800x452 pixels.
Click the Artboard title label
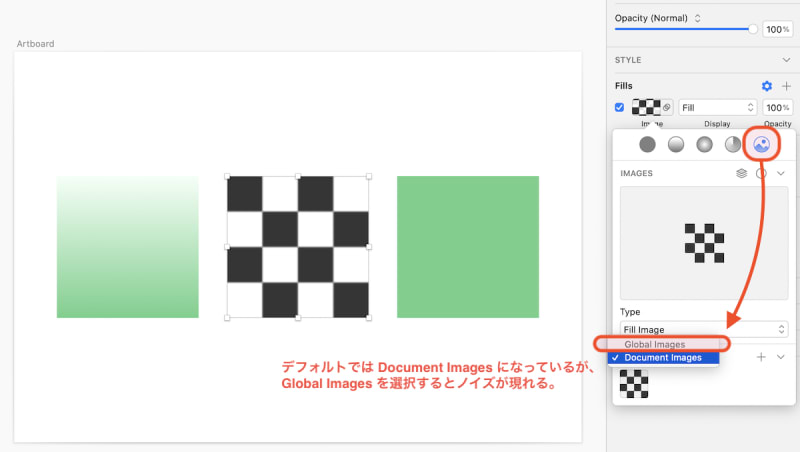(x=35, y=44)
